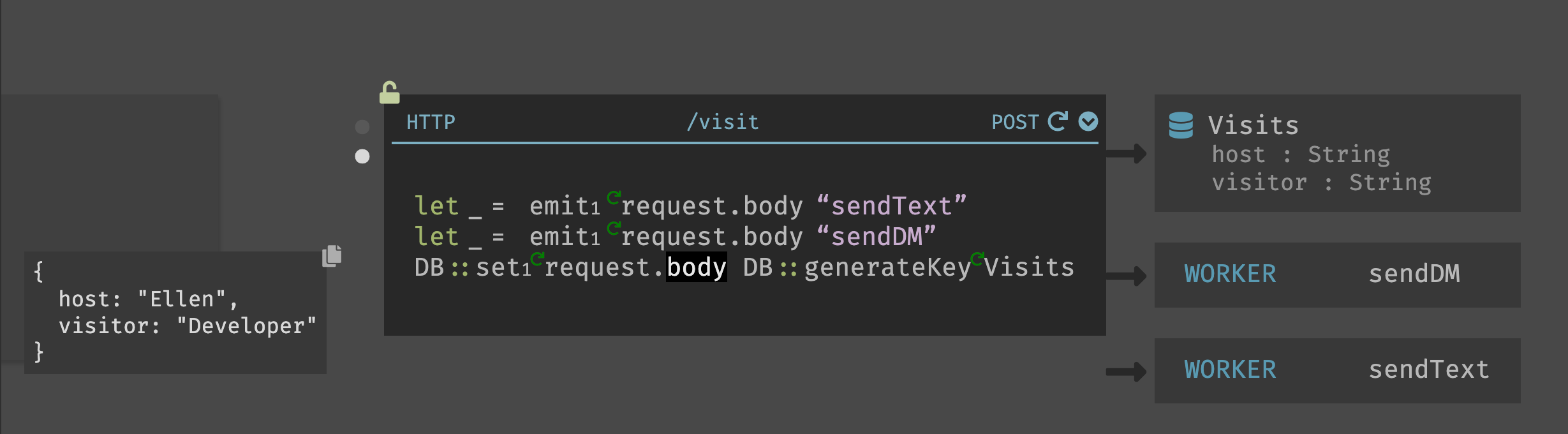Click the /visit route name
The height and width of the screenshot is (434, 1568).
[x=723, y=122]
